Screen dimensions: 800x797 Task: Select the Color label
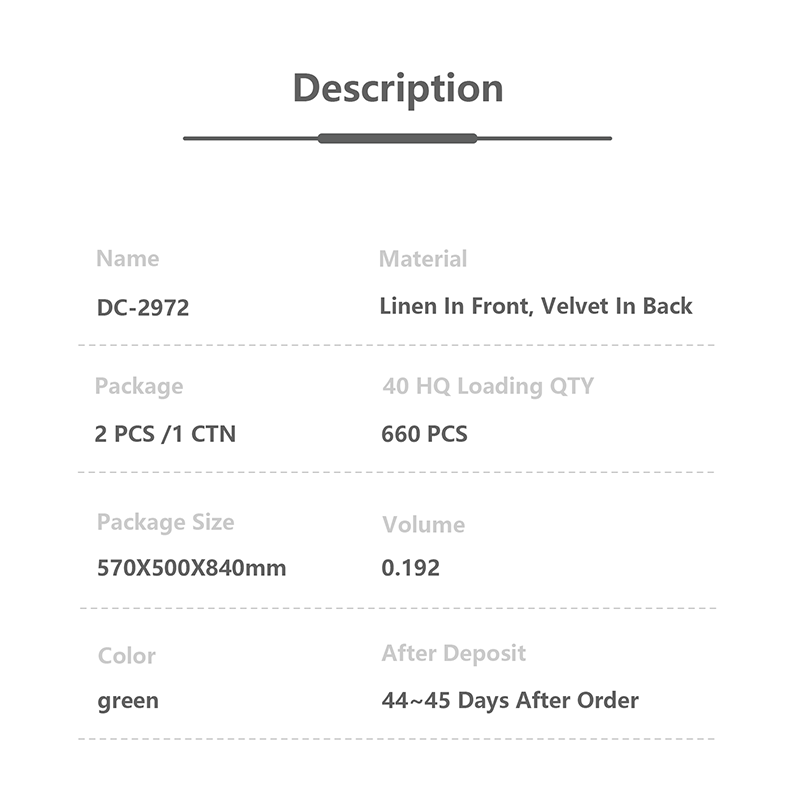click(127, 656)
